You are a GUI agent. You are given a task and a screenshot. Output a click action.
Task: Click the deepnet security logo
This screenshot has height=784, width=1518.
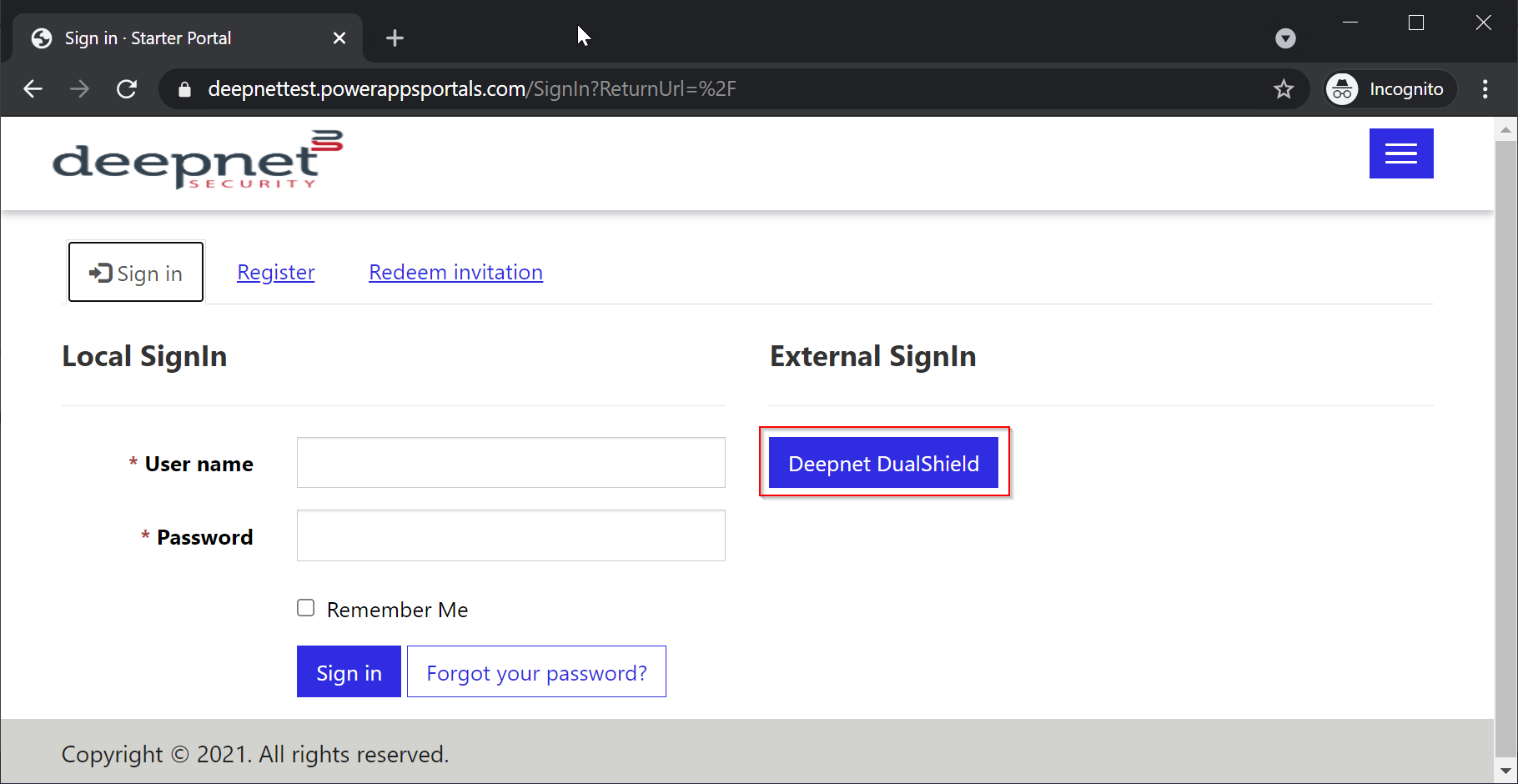[x=198, y=160]
